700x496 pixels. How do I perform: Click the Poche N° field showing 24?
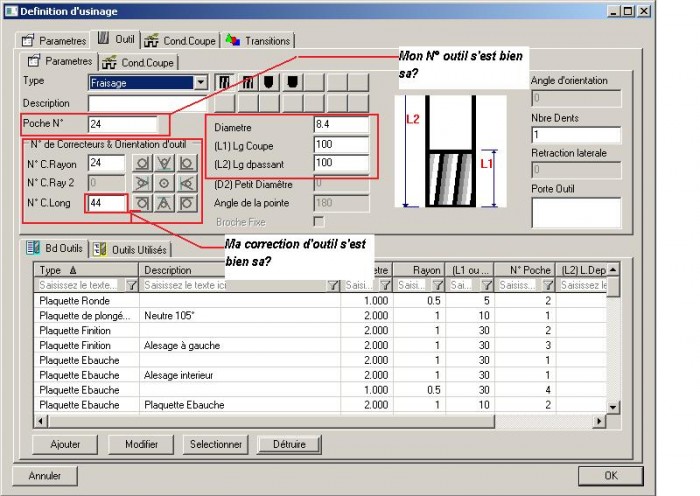pyautogui.click(x=123, y=124)
